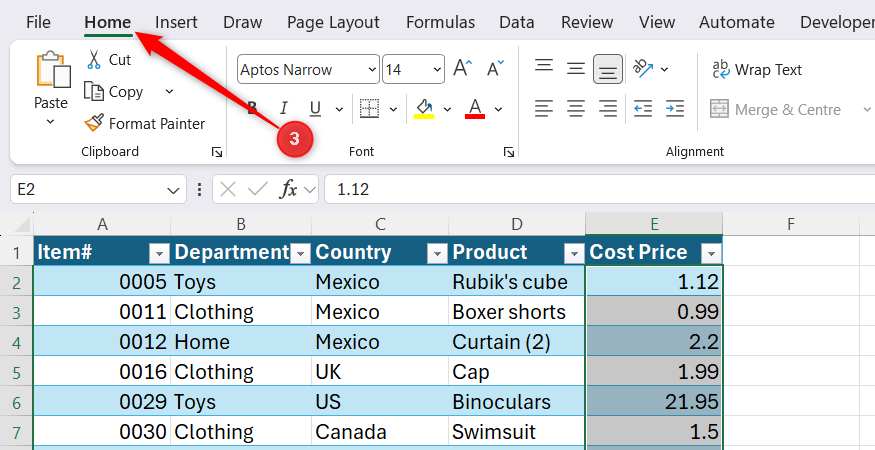
Task: Toggle italic formatting
Action: [x=283, y=108]
